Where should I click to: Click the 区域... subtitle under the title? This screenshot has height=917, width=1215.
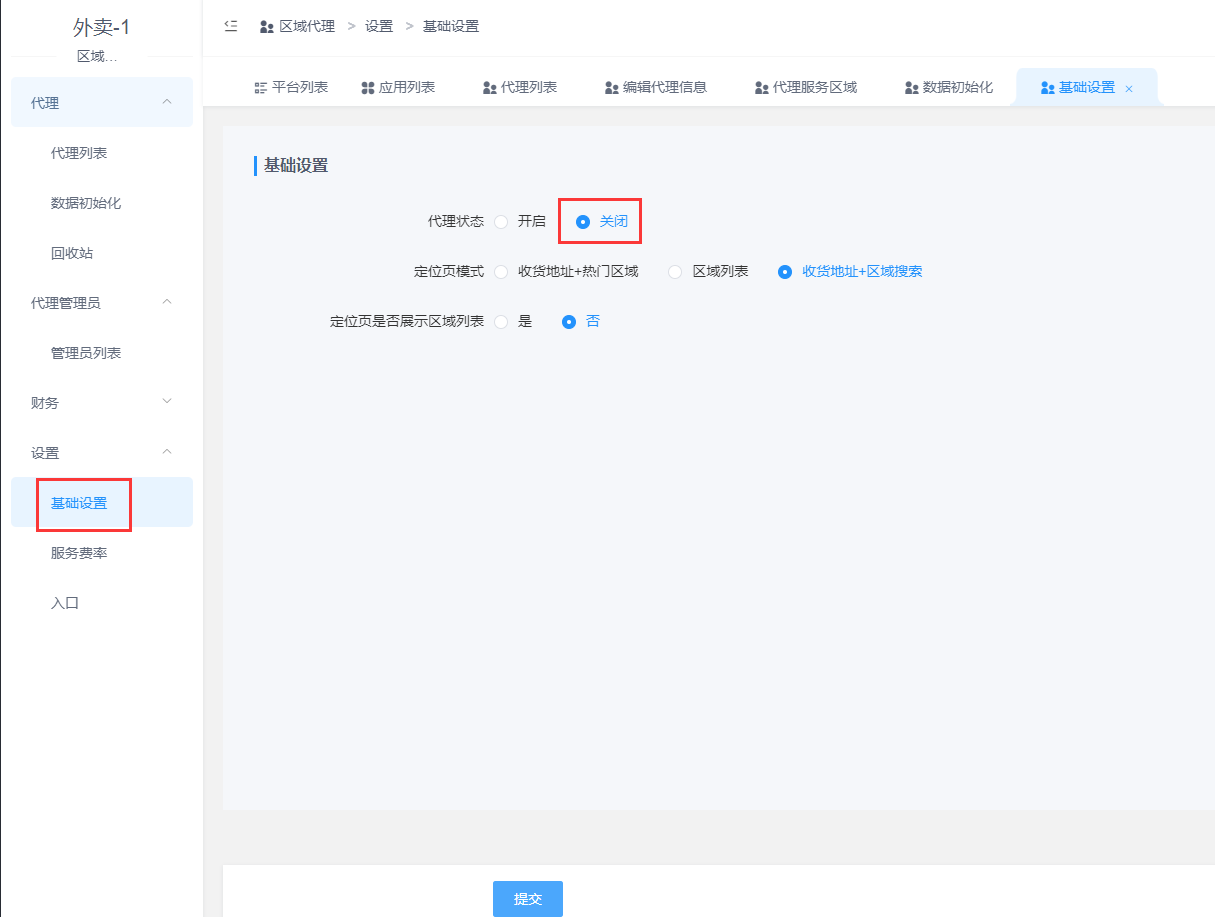pyautogui.click(x=97, y=56)
